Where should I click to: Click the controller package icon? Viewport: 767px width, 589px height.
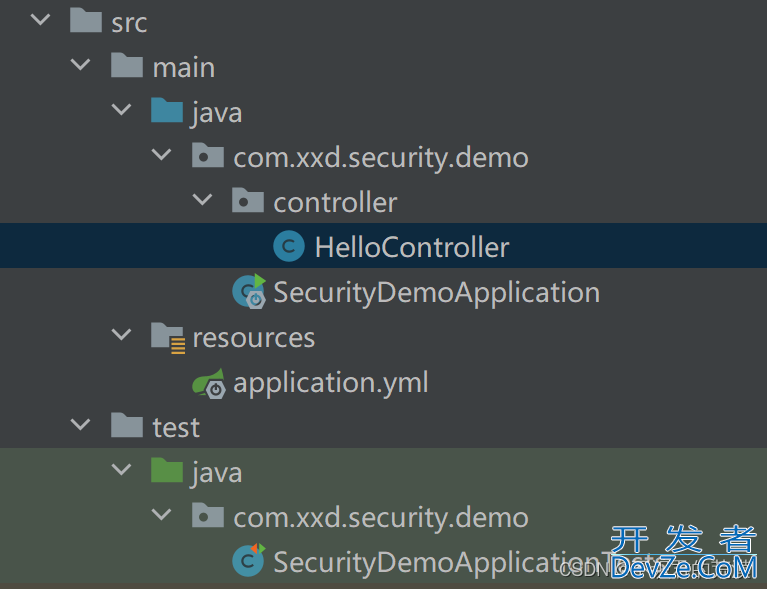tap(248, 200)
